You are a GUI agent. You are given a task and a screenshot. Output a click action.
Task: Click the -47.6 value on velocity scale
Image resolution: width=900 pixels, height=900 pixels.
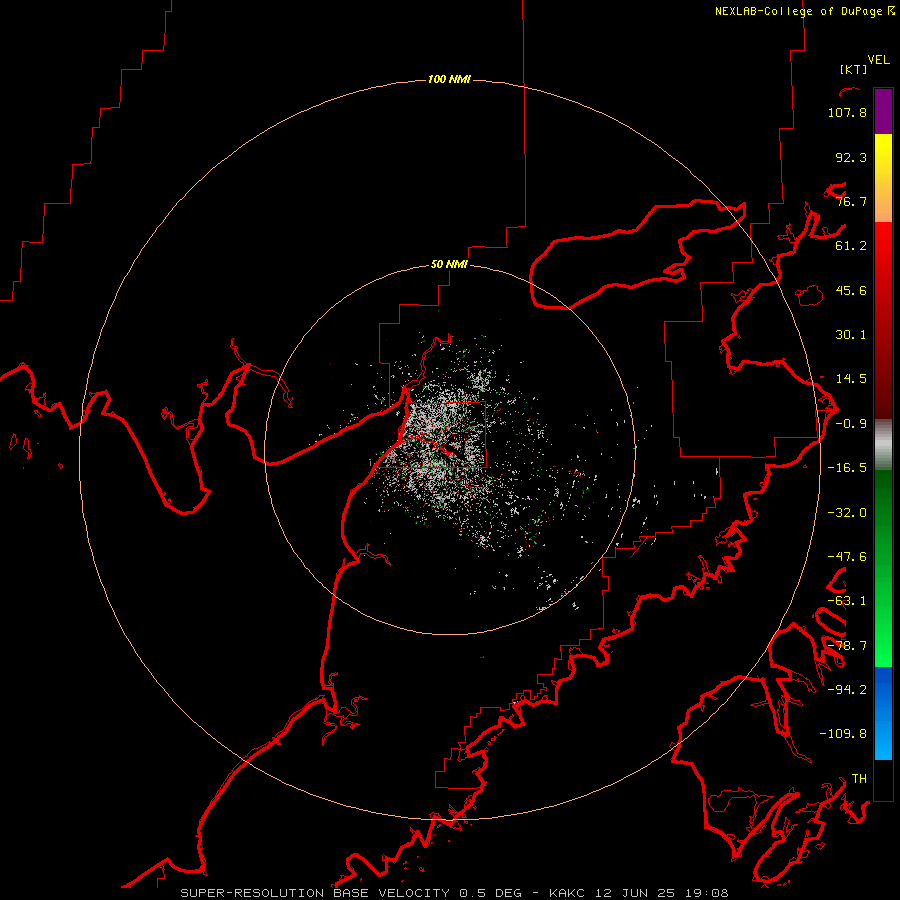[x=847, y=557]
